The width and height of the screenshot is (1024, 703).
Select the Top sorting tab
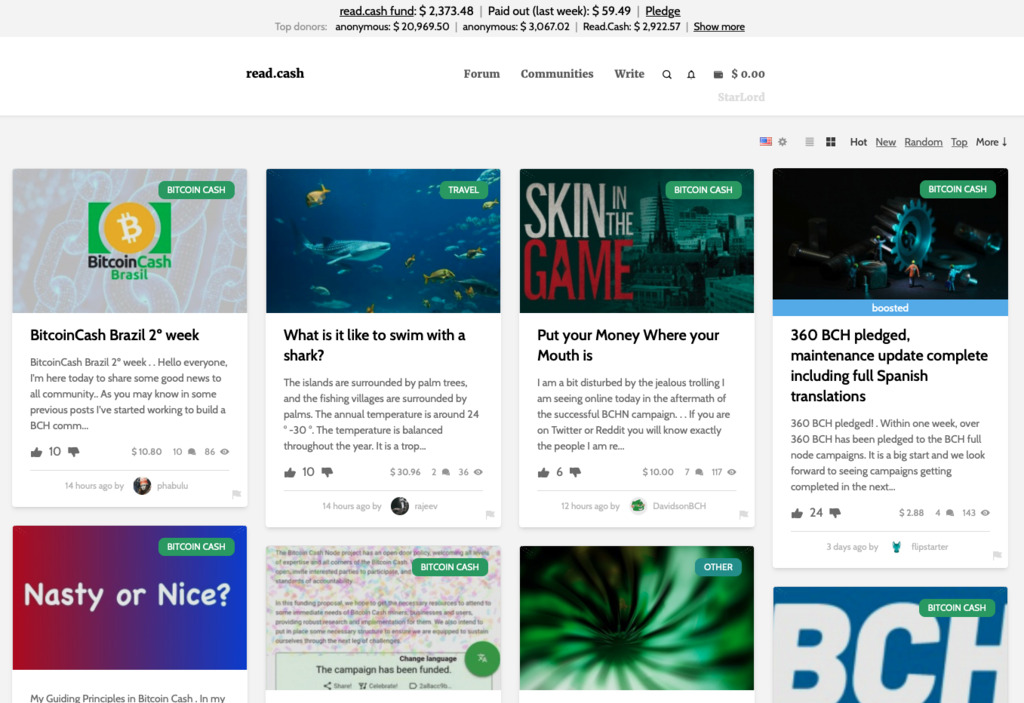tap(959, 142)
